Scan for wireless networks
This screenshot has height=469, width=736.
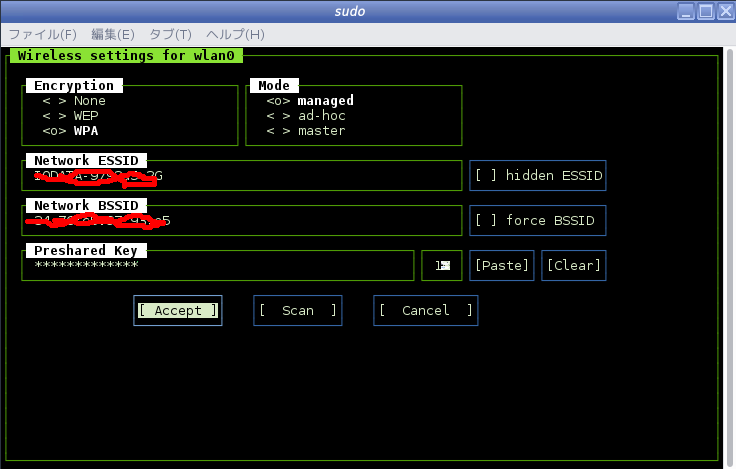[x=298, y=311]
